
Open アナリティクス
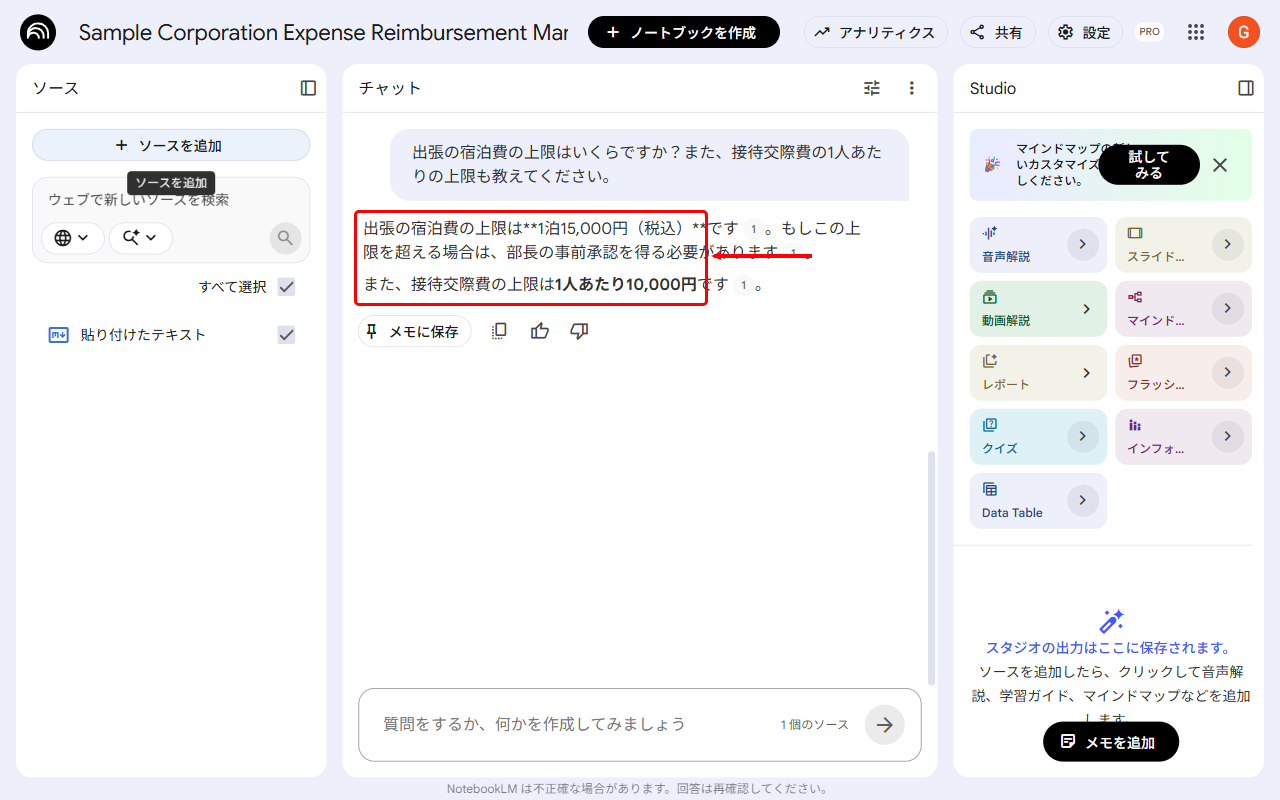pyautogui.click(x=876, y=32)
